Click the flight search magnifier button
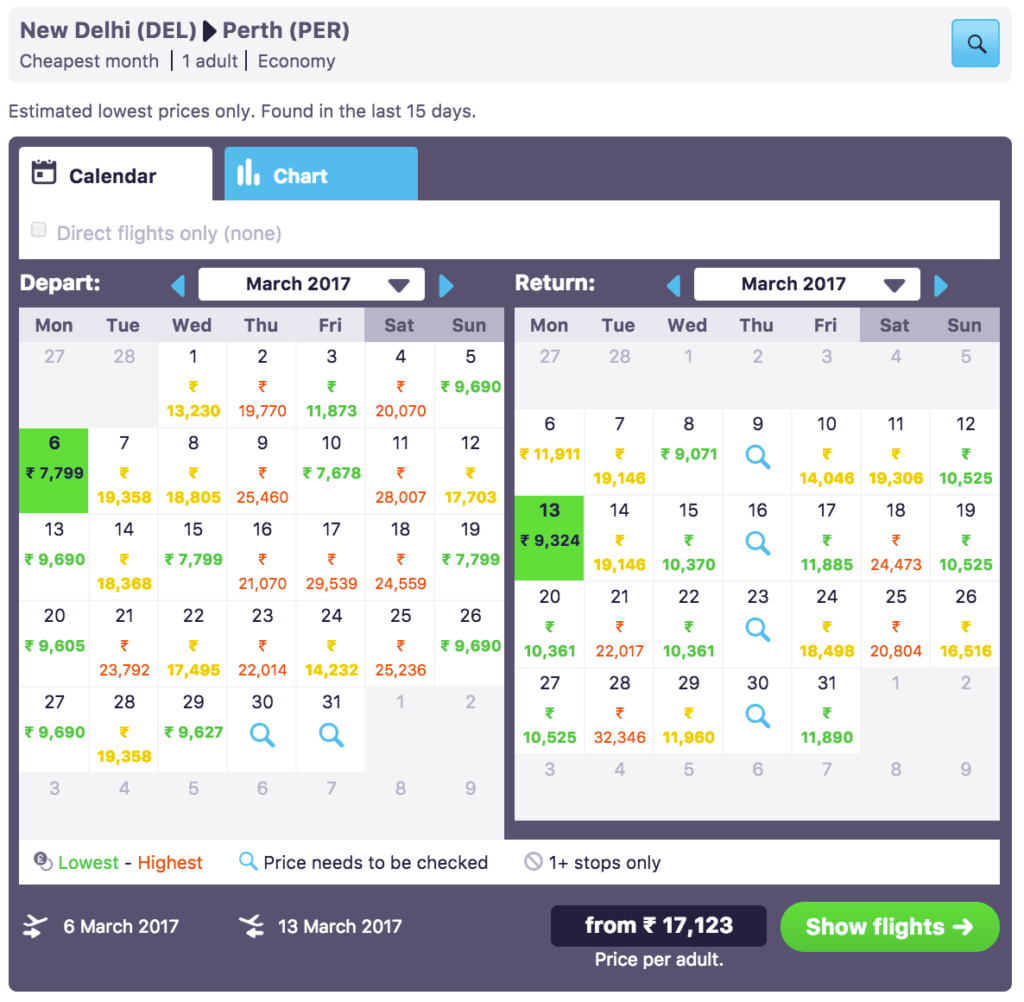Viewport: 1024px width, 1002px height. click(x=974, y=43)
